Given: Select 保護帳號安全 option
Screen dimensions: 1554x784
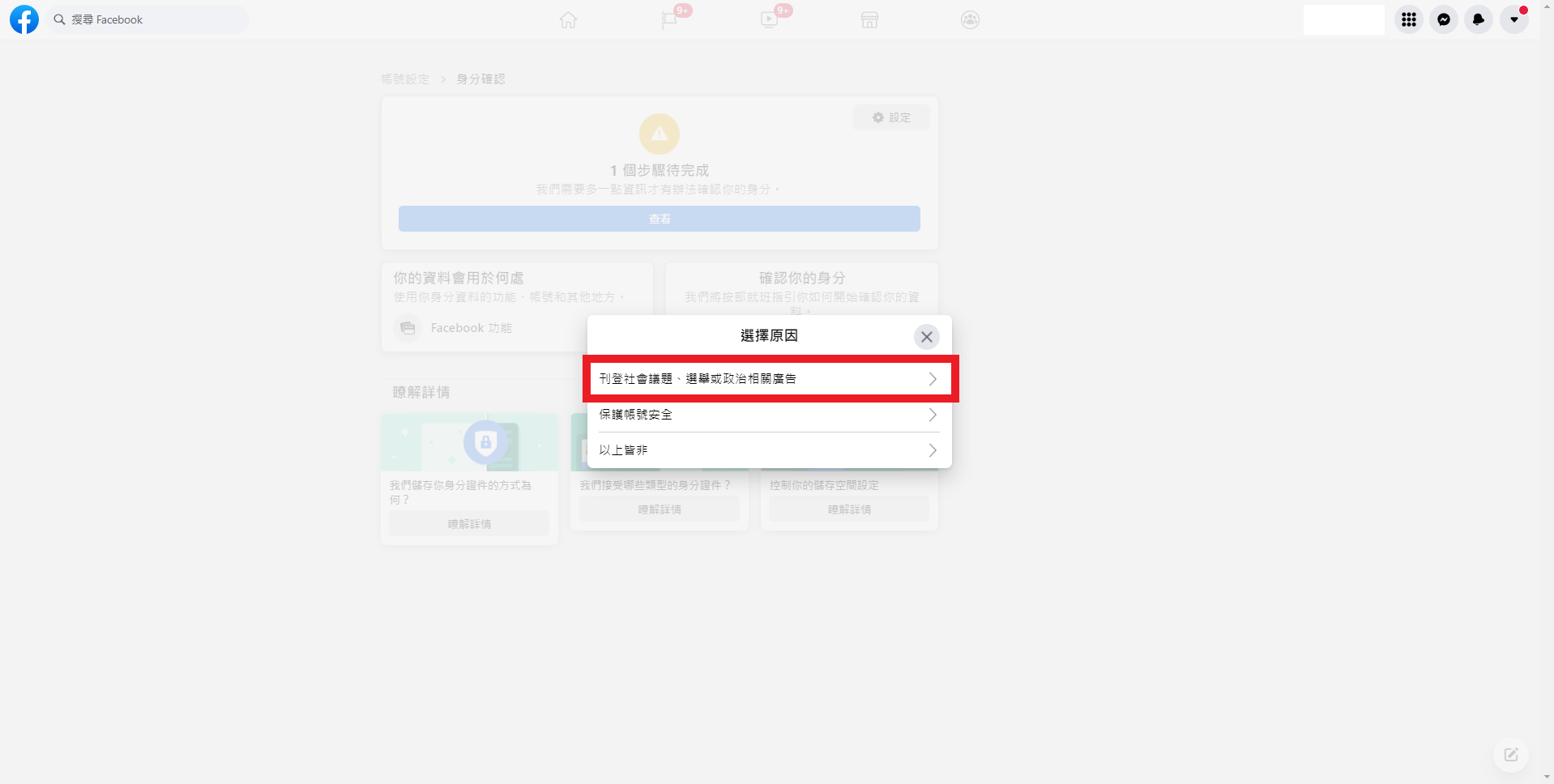Looking at the screenshot, I should [x=769, y=414].
